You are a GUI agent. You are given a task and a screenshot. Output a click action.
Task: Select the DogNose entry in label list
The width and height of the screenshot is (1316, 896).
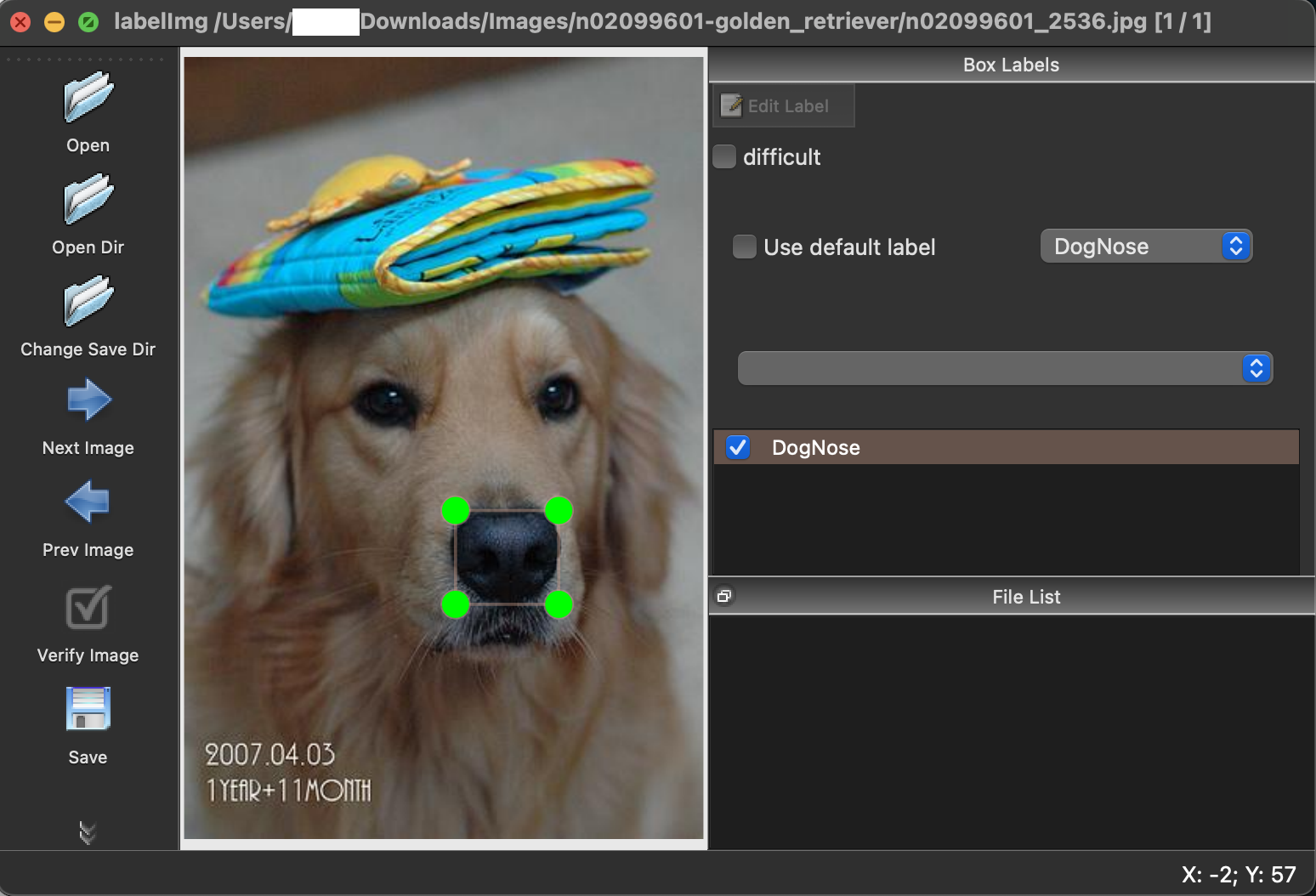coord(816,447)
